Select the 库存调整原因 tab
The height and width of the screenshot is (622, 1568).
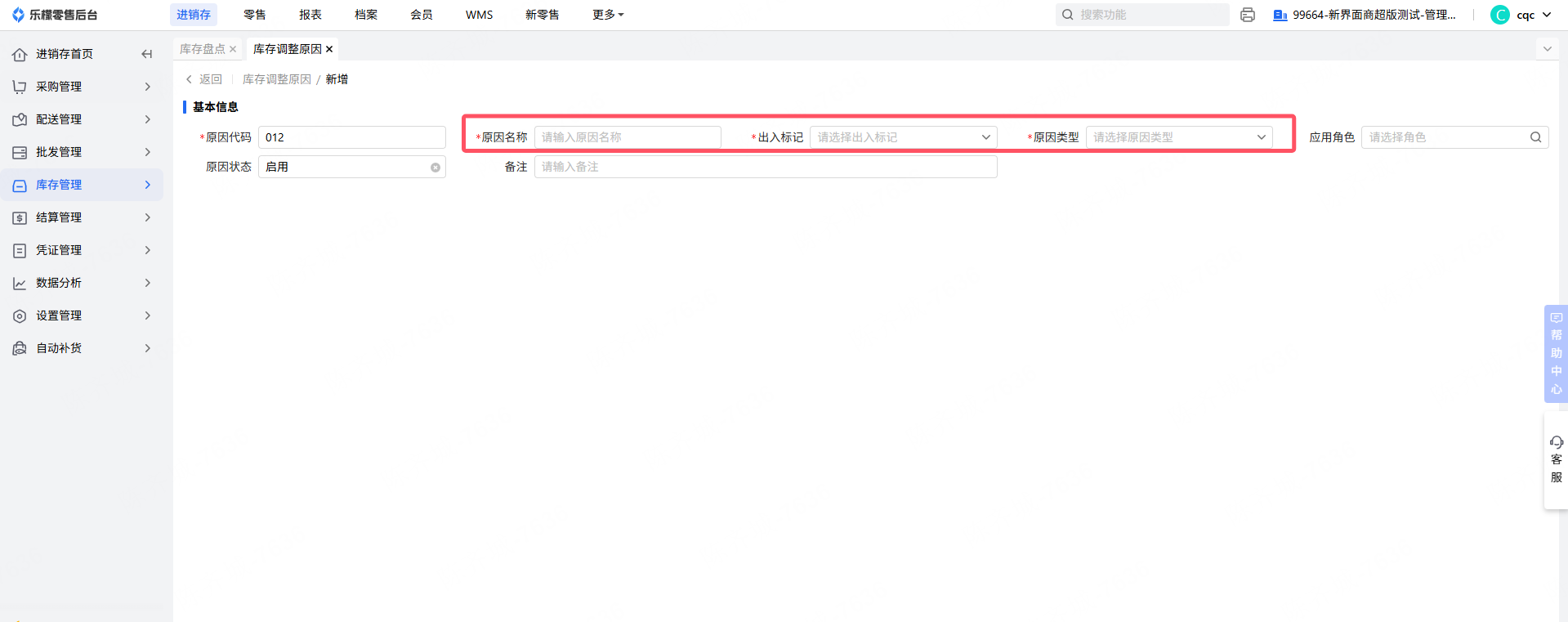(x=288, y=49)
